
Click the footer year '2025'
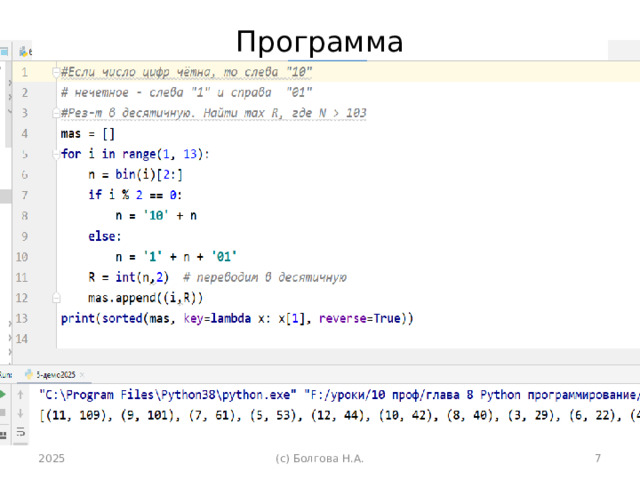tap(51, 458)
